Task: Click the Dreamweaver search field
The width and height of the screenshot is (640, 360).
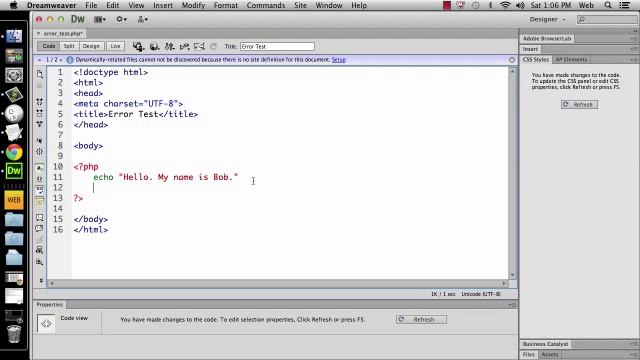Action: click(x=607, y=19)
